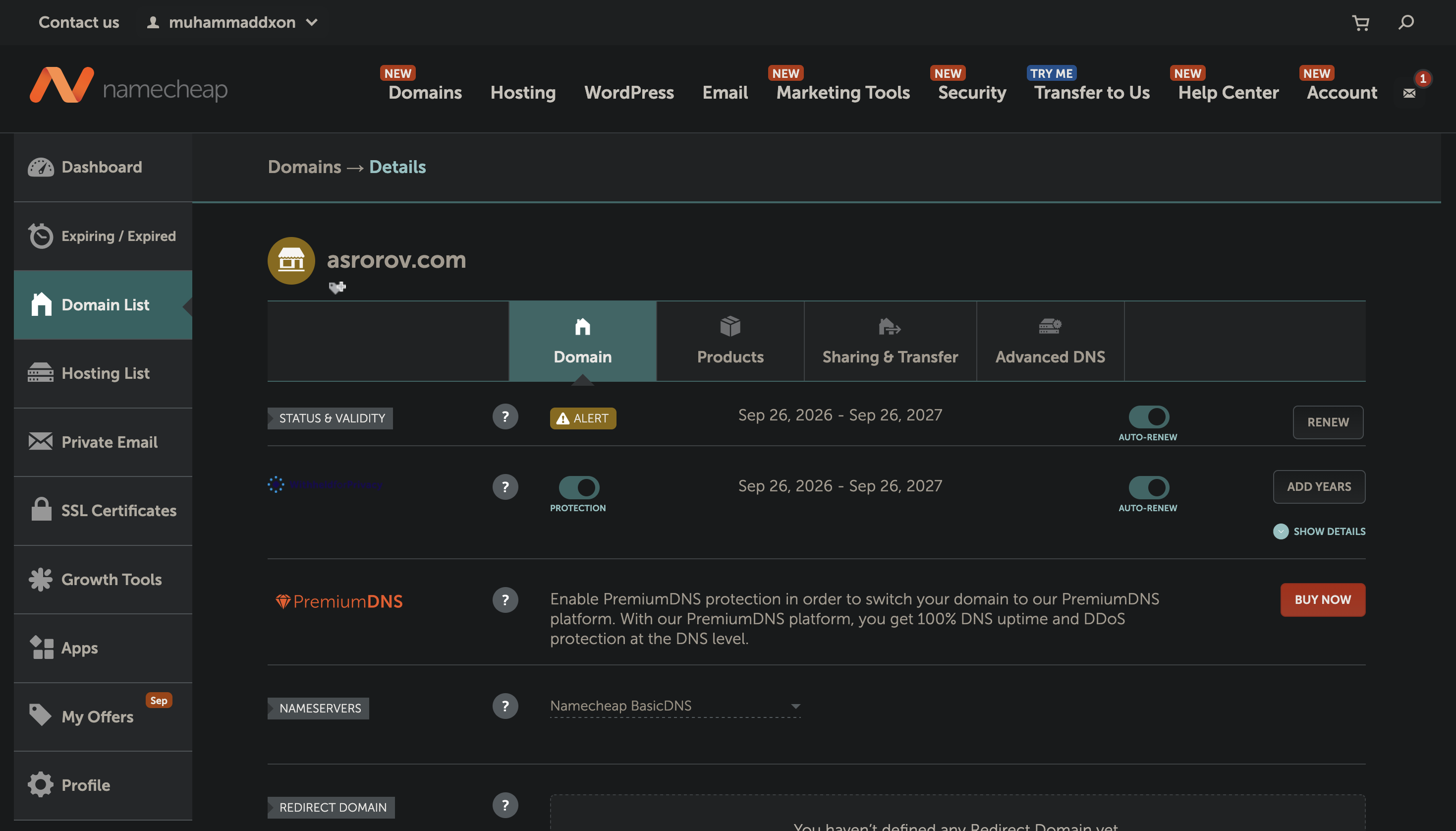1456x831 pixels.
Task: Open the Marketing Tools menu
Action: coord(843,92)
